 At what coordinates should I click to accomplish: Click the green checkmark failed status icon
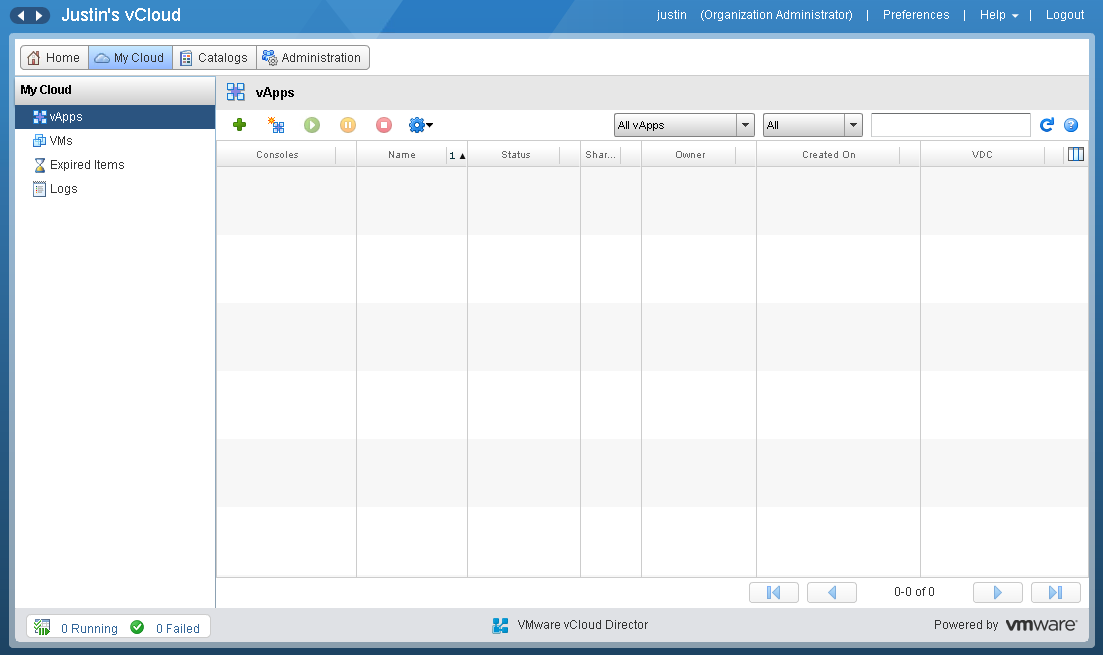coord(137,627)
